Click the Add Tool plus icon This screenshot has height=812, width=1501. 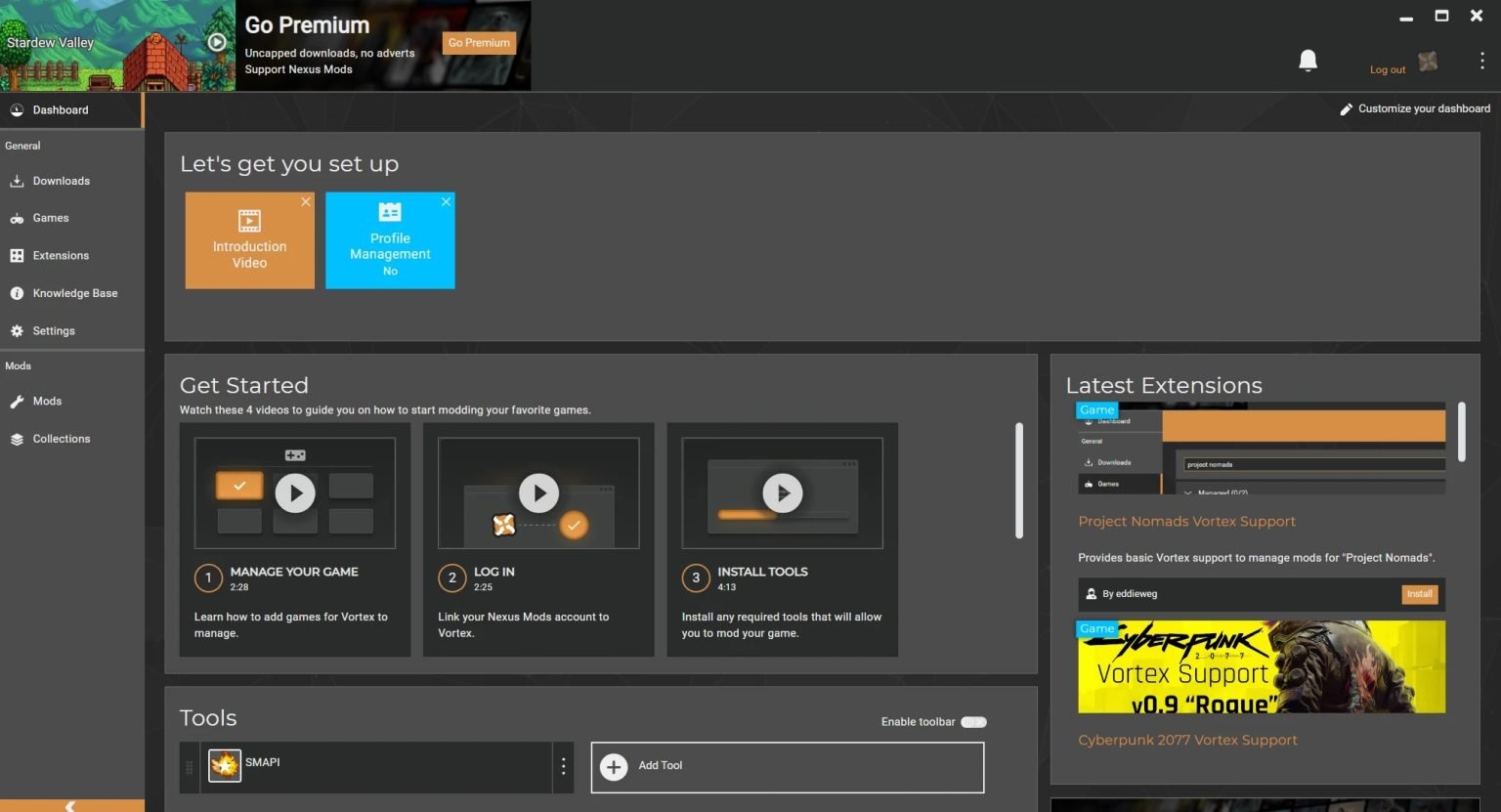[614, 767]
